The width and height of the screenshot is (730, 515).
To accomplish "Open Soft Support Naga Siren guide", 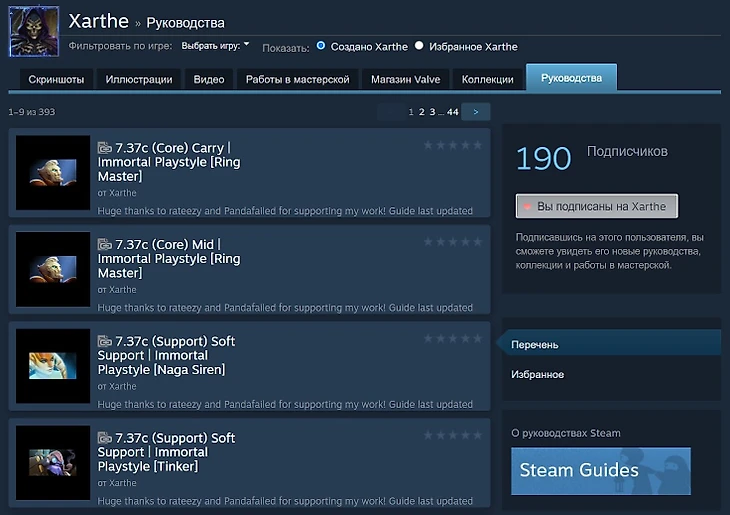I will [166, 356].
